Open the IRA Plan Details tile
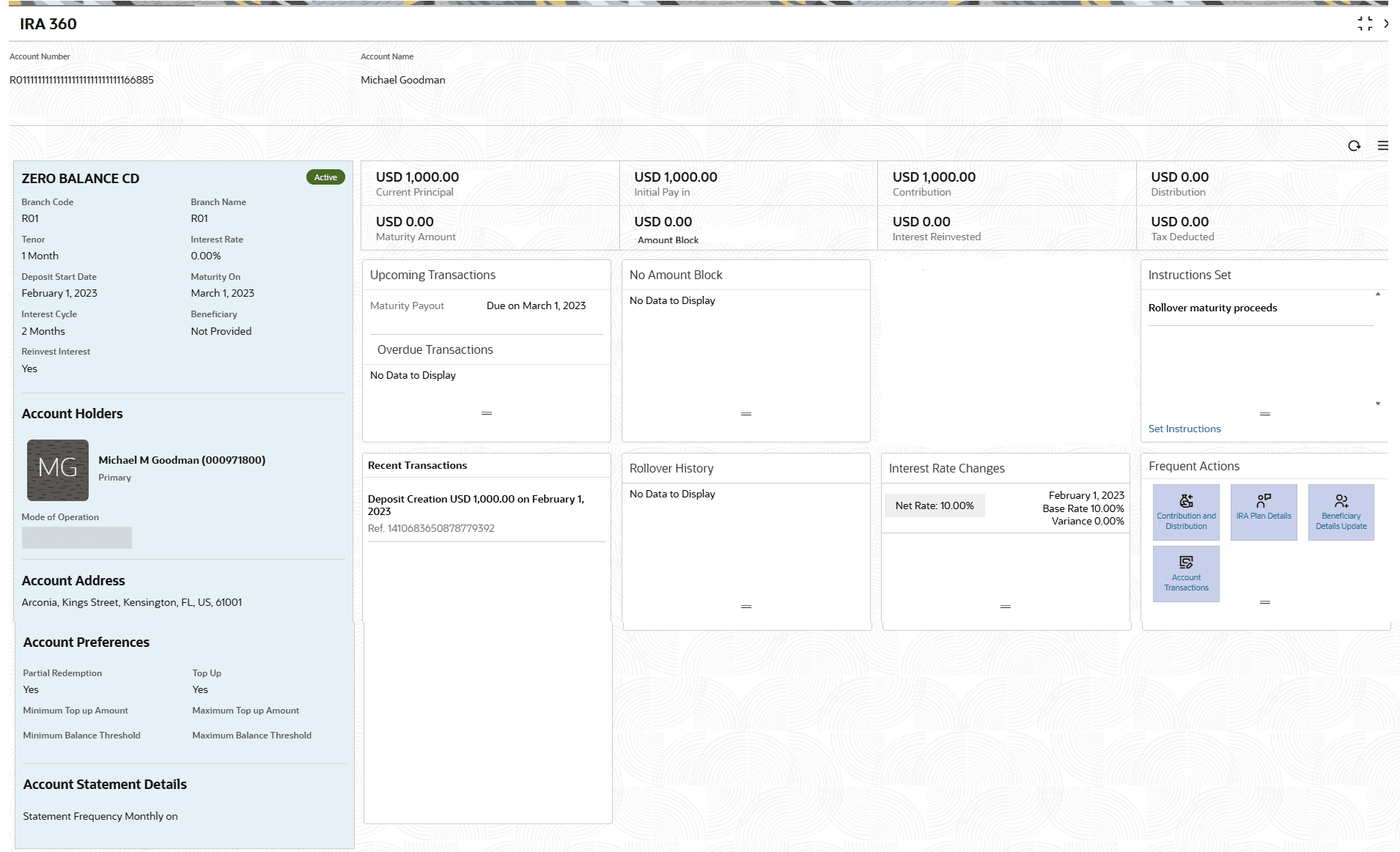 (x=1263, y=512)
